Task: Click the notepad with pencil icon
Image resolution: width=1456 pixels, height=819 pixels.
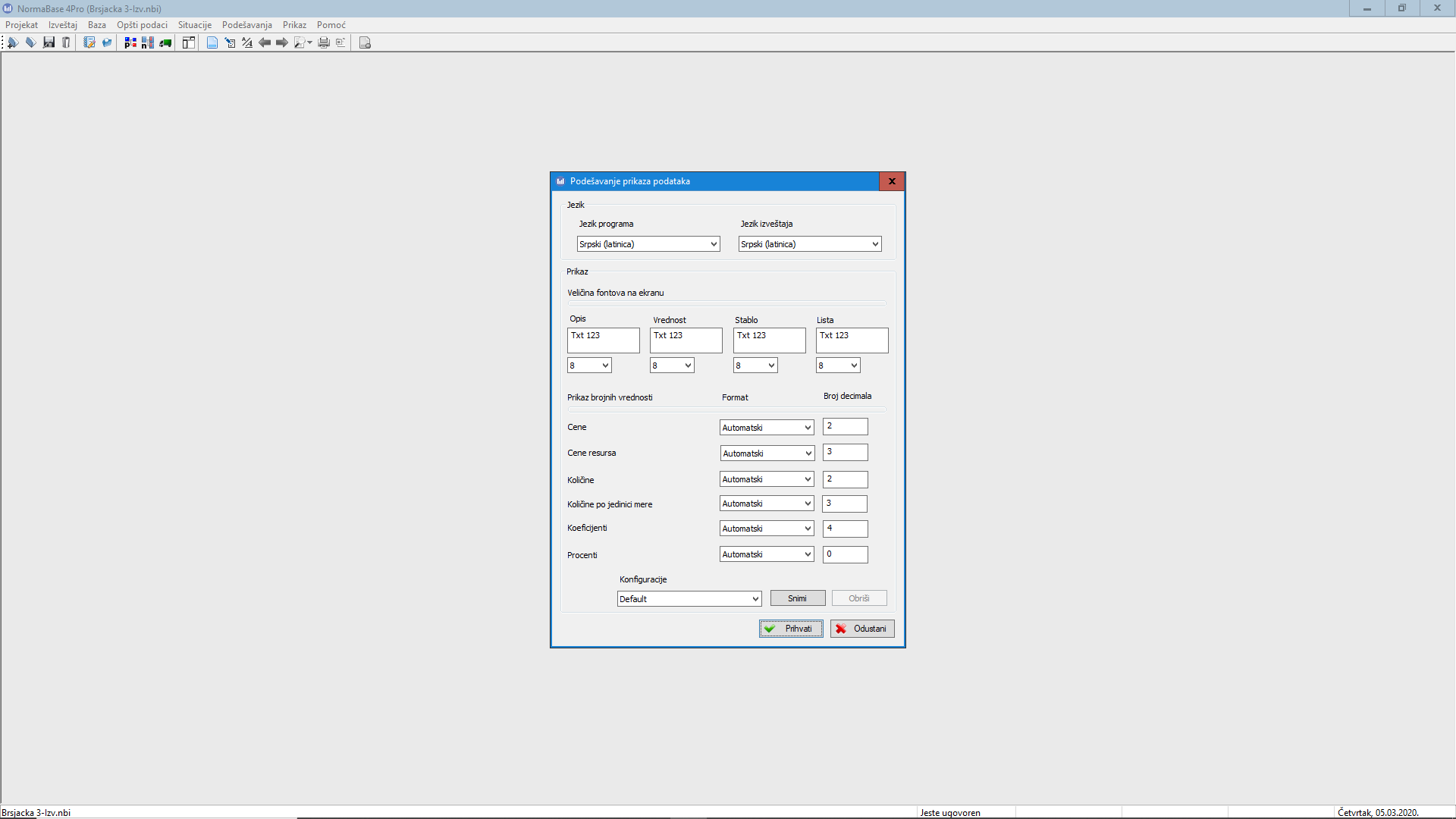Action: click(x=89, y=42)
